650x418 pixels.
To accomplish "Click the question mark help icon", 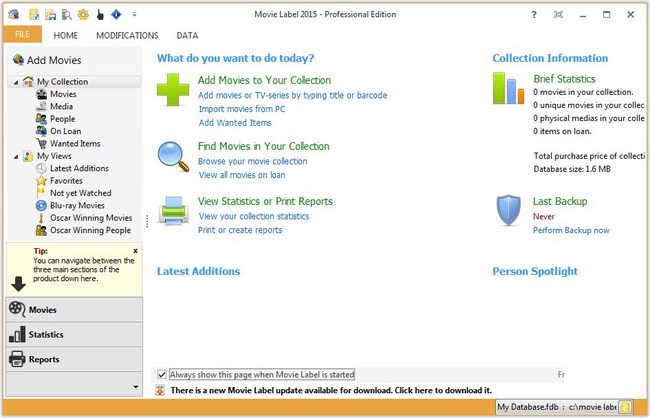I will coord(534,15).
